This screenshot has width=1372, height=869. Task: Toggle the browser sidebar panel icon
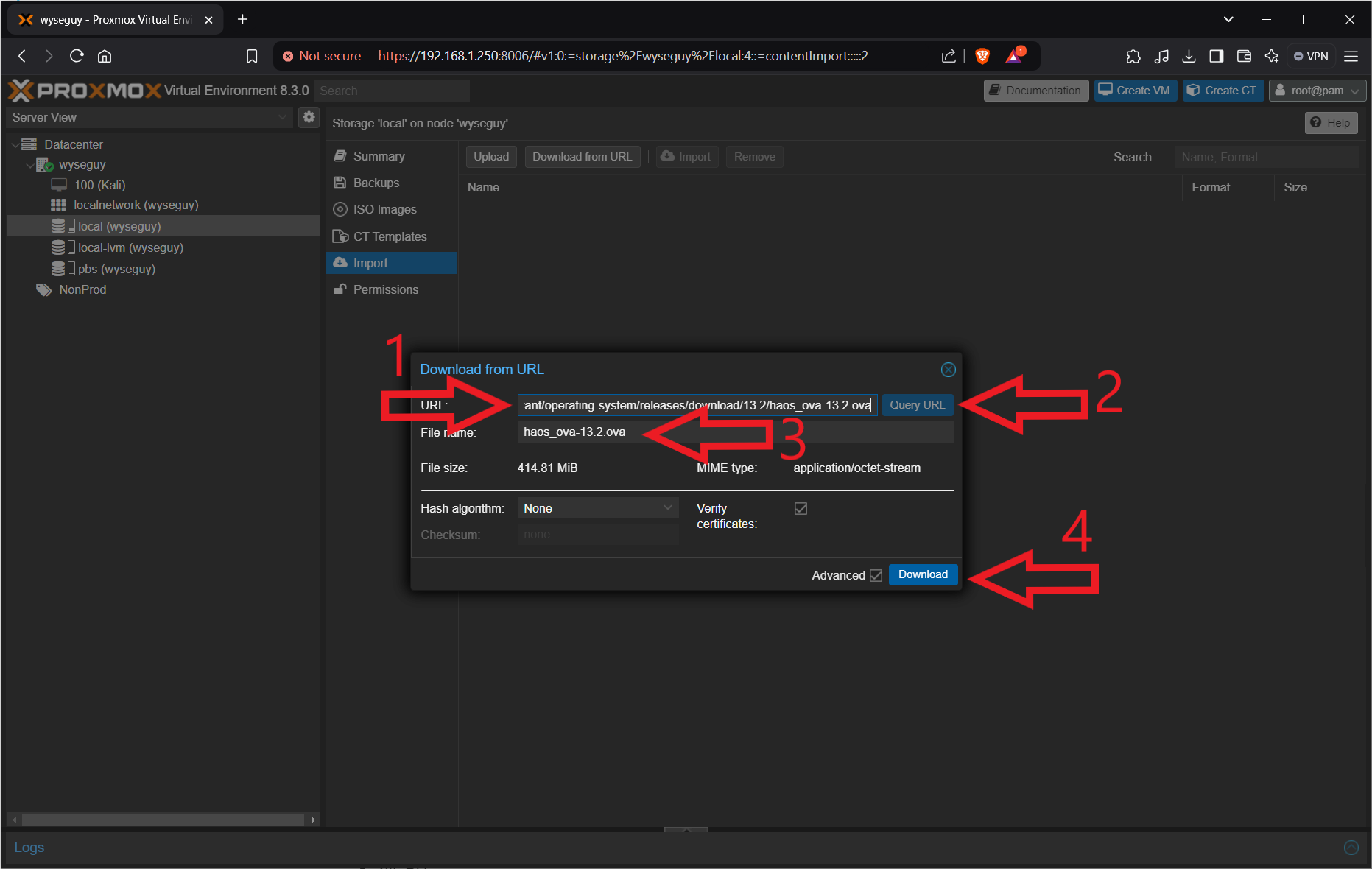1217,56
